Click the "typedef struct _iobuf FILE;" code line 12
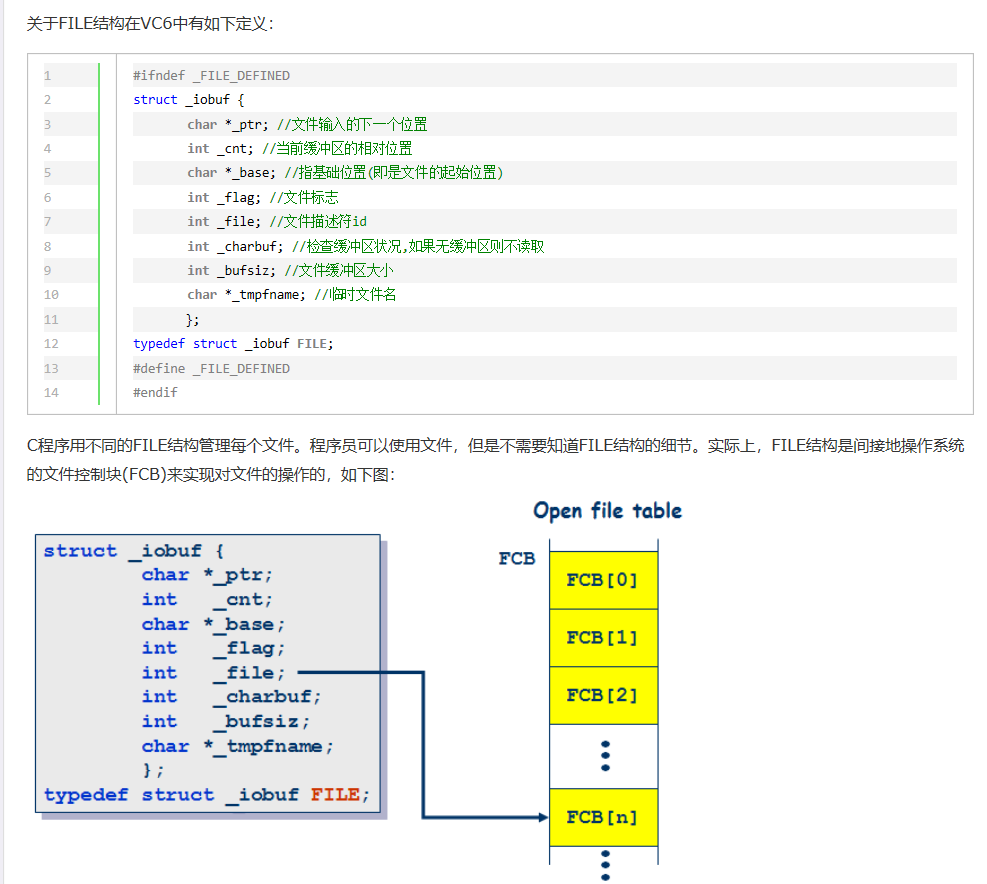The width and height of the screenshot is (987, 884). 233,344
